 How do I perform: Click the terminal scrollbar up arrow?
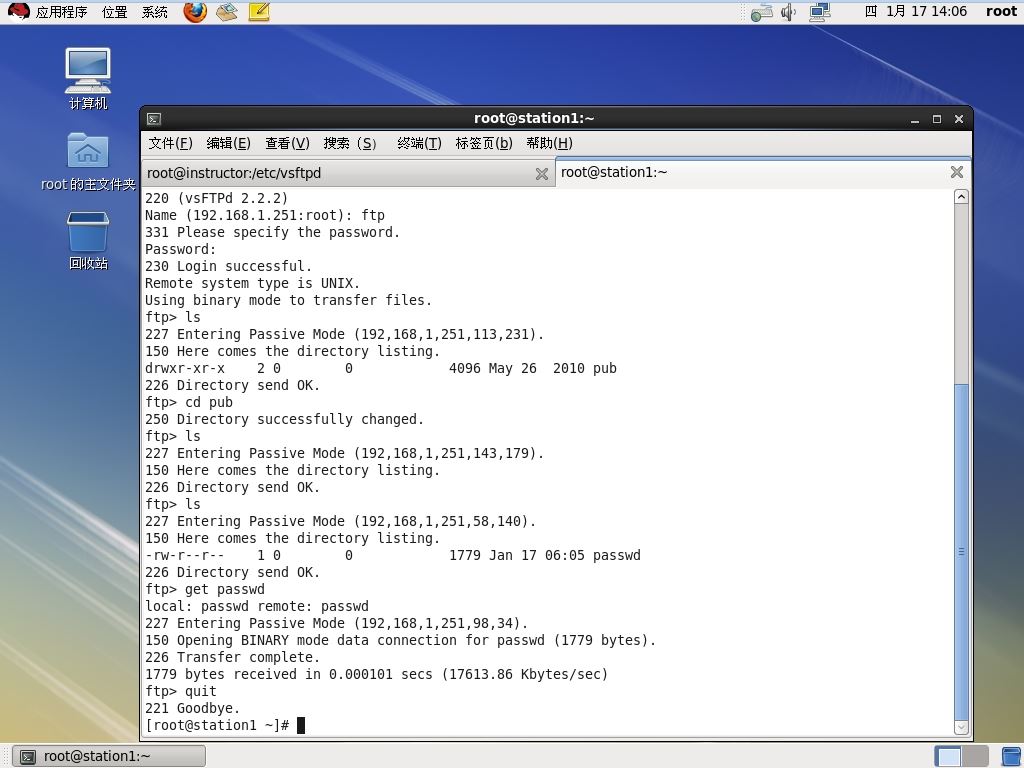click(x=961, y=197)
